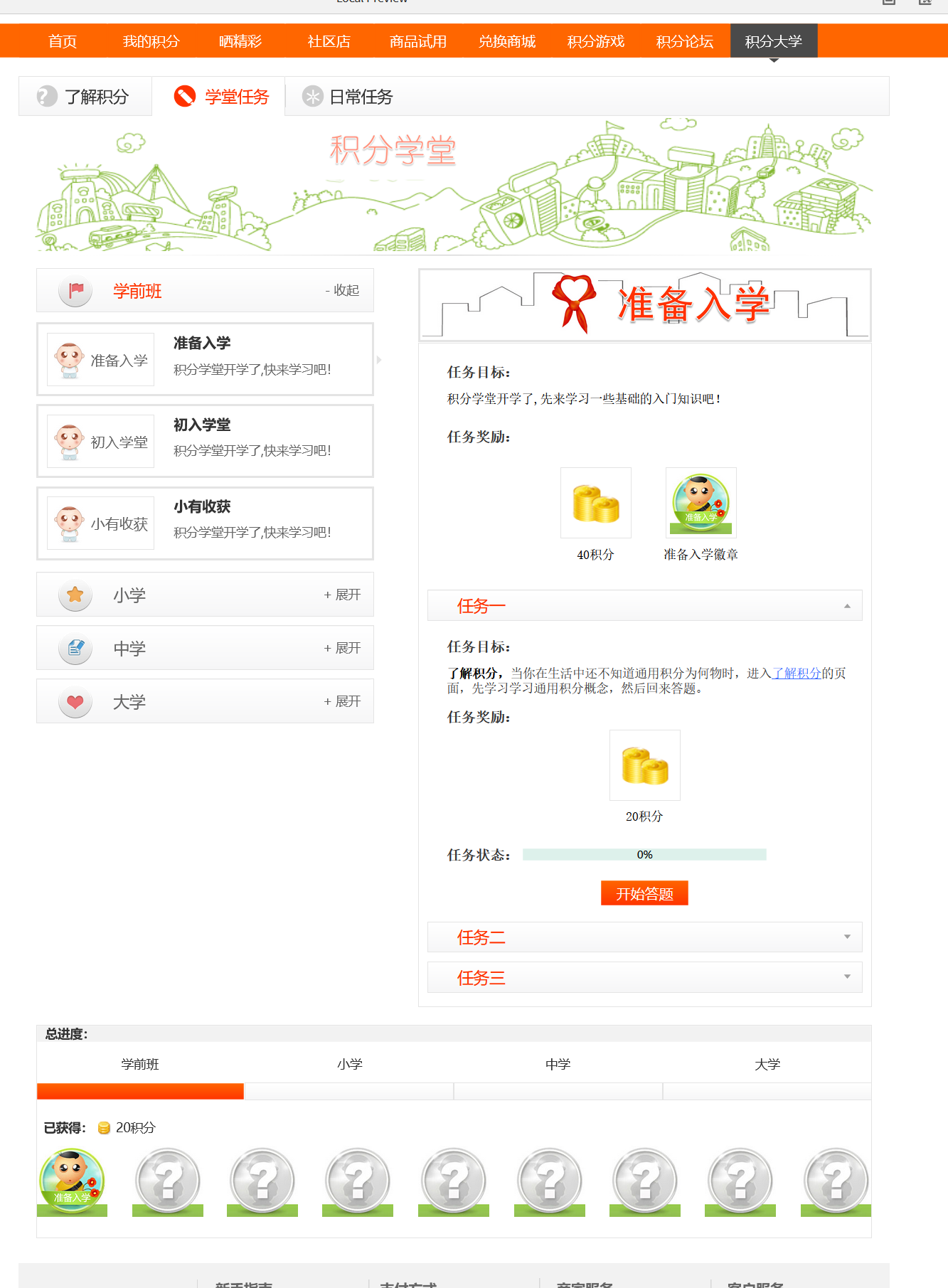
Task: Click the red pencil icon next to 学堂任务
Action: point(185,96)
